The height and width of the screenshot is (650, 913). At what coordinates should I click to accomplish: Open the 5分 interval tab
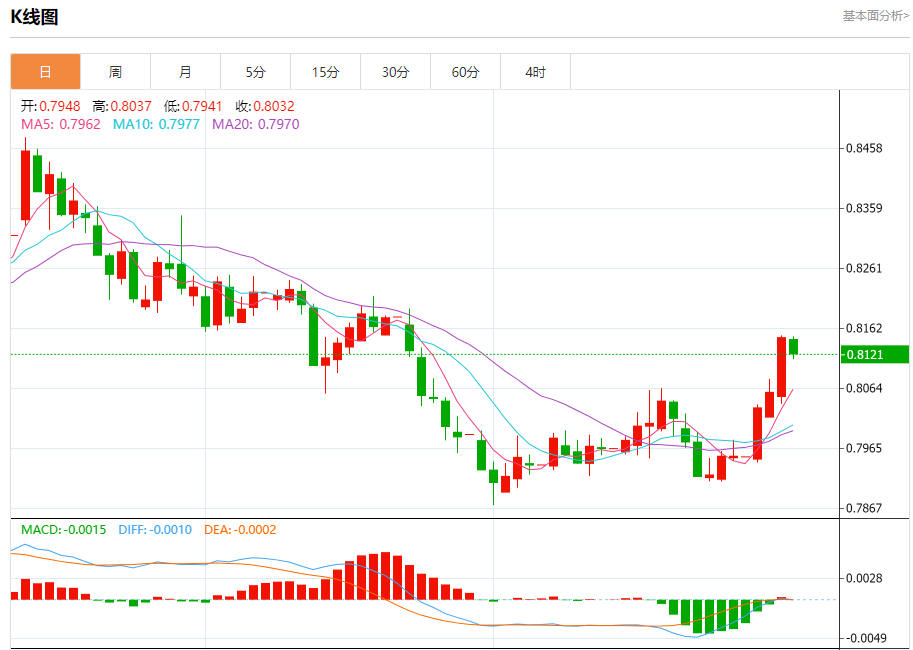pos(255,72)
